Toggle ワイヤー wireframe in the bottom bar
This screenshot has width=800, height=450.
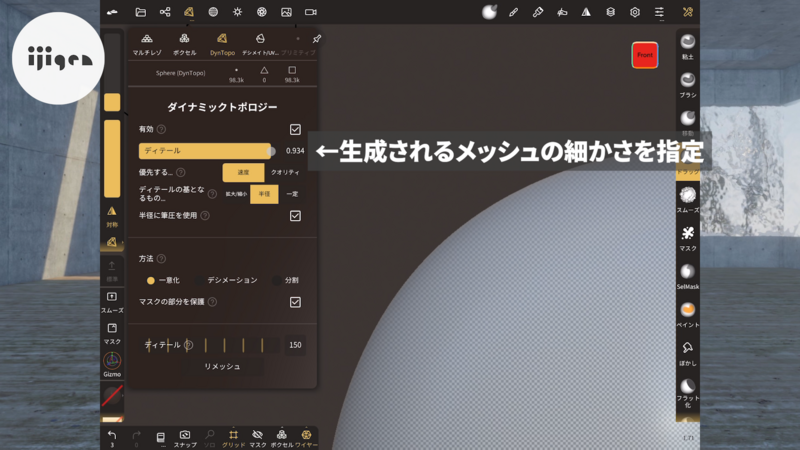(306, 438)
